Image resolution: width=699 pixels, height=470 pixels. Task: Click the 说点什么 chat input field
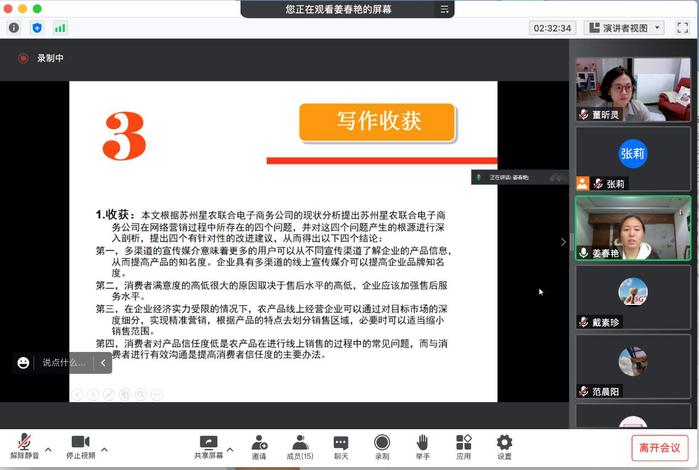click(x=64, y=362)
